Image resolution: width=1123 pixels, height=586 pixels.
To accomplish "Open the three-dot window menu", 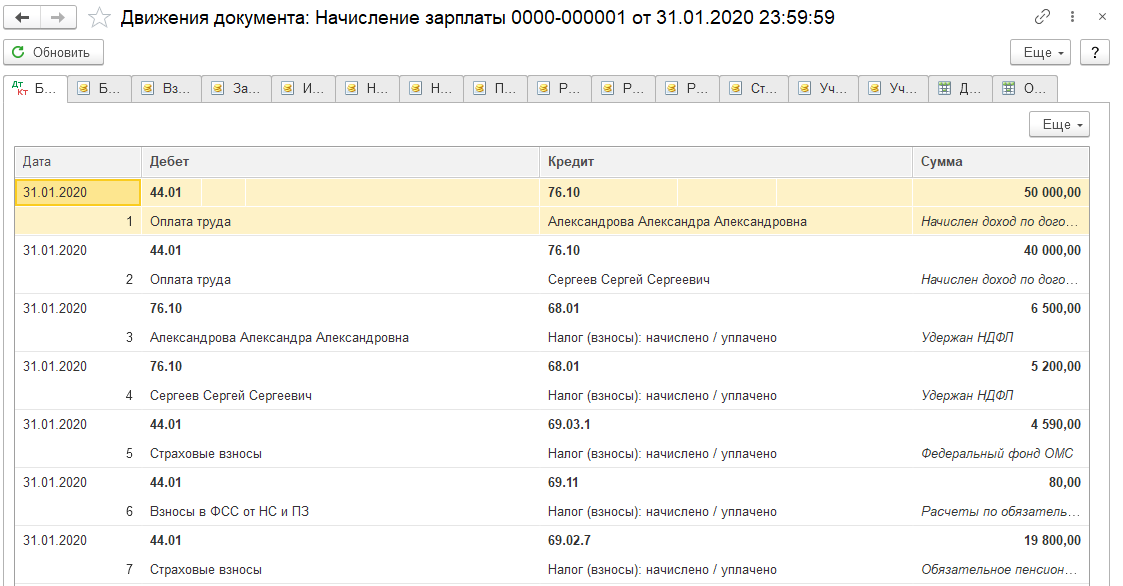I will coord(1073,18).
